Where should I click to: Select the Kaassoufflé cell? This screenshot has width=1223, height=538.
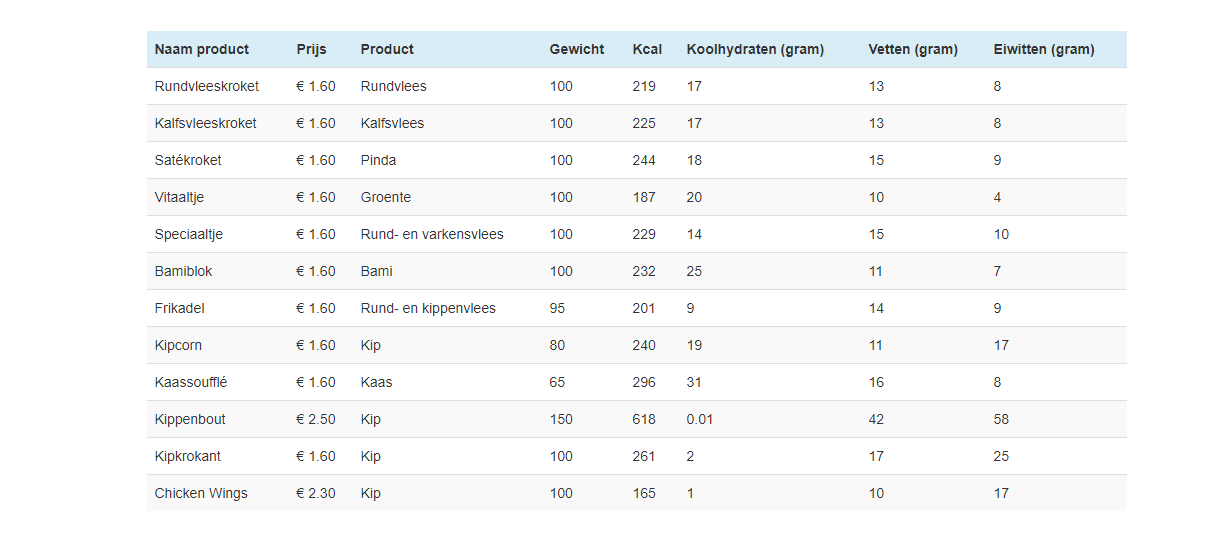point(191,382)
